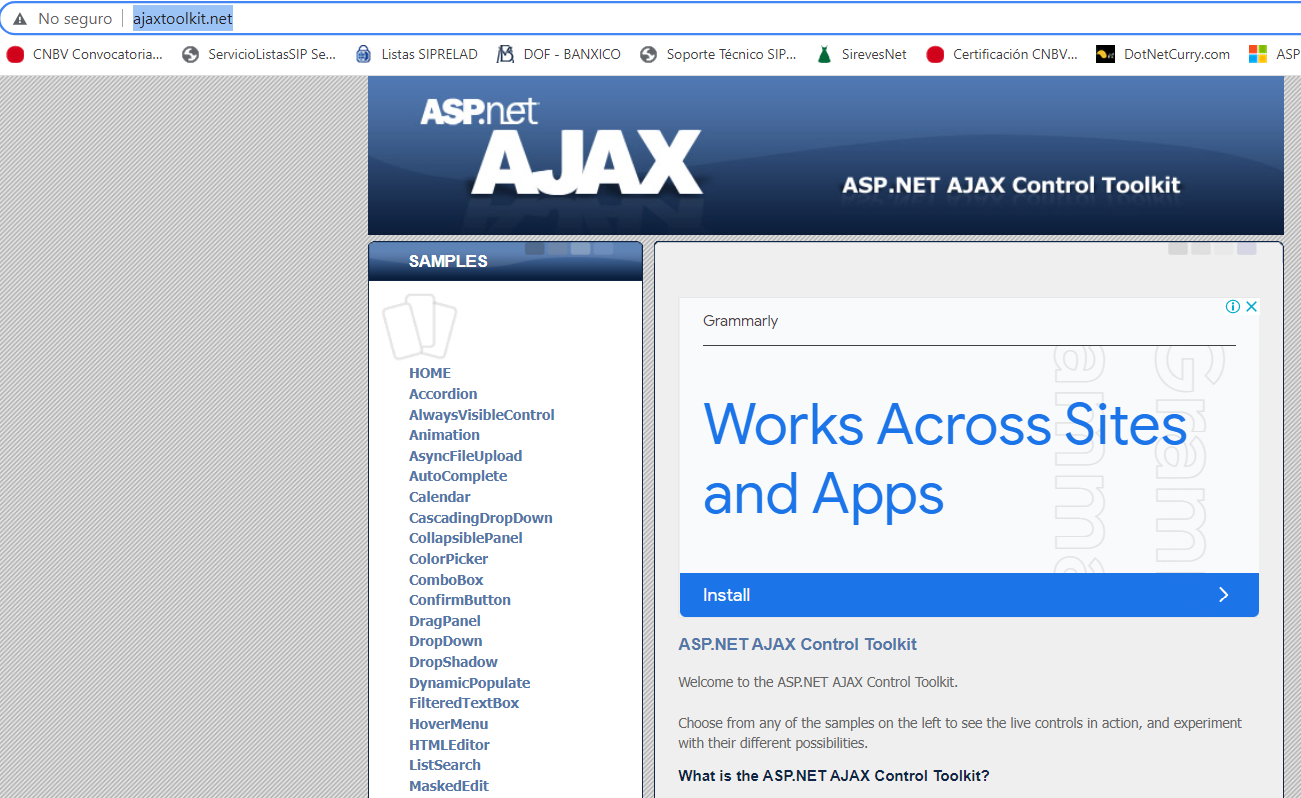This screenshot has width=1301, height=798.
Task: Click the Works Across Sites ad text
Action: coord(945,458)
